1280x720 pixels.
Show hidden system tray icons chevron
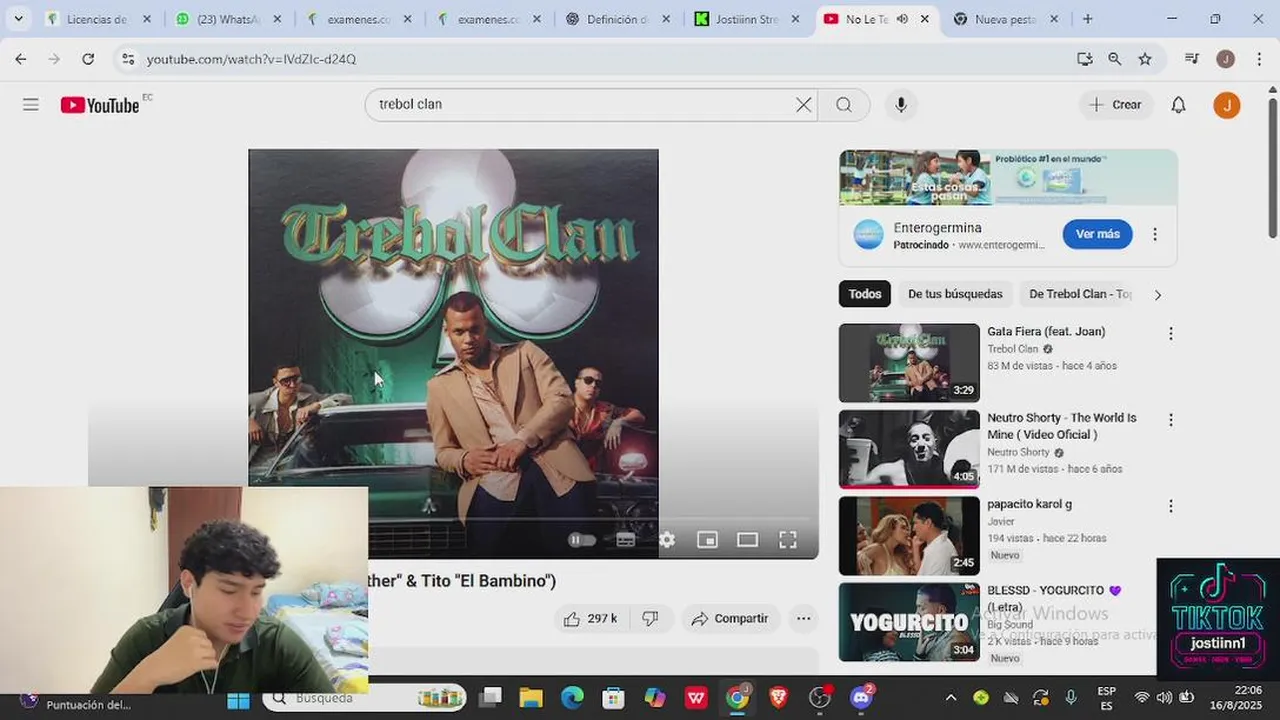950,698
